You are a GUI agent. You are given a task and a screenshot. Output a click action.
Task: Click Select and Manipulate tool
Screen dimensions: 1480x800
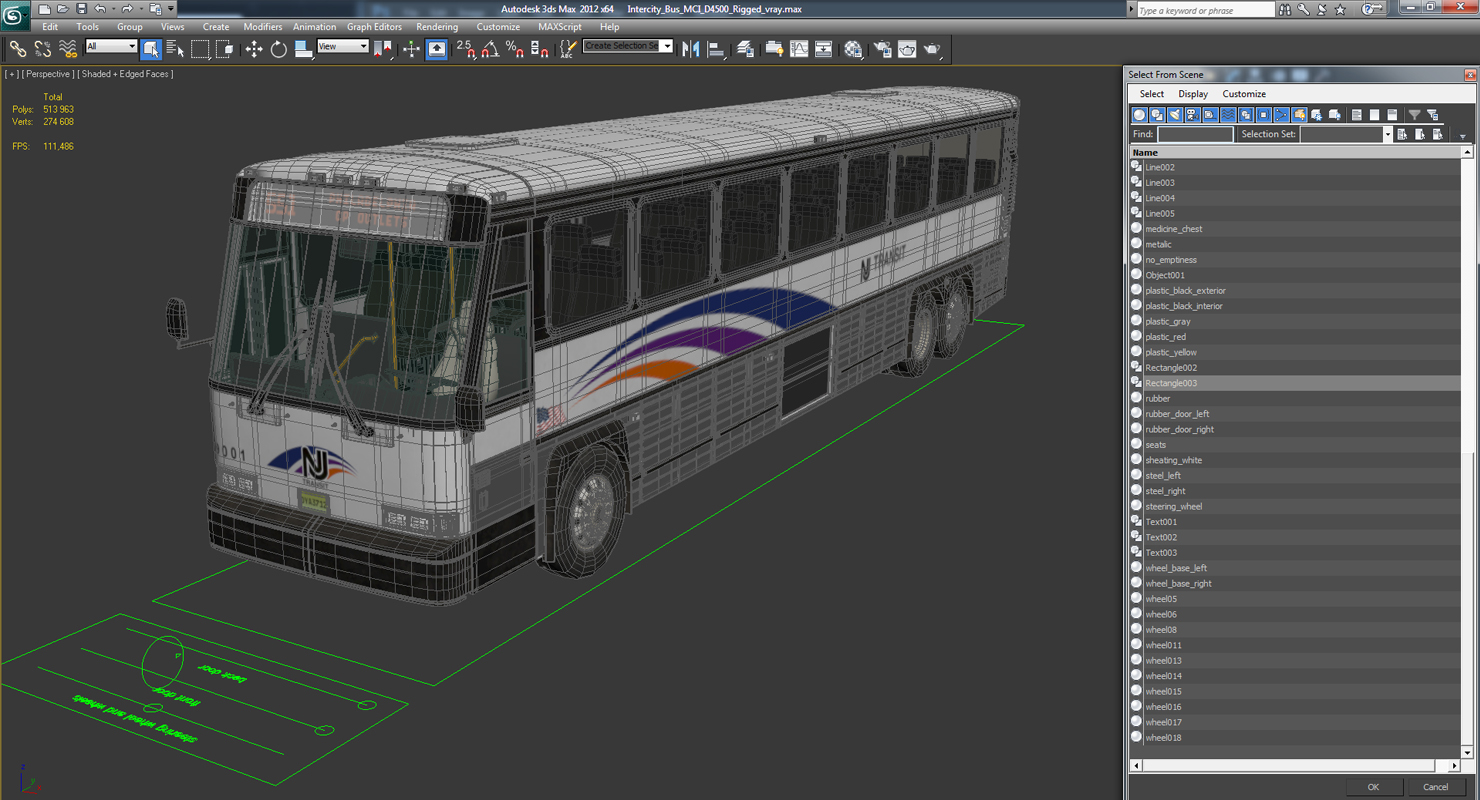[411, 48]
